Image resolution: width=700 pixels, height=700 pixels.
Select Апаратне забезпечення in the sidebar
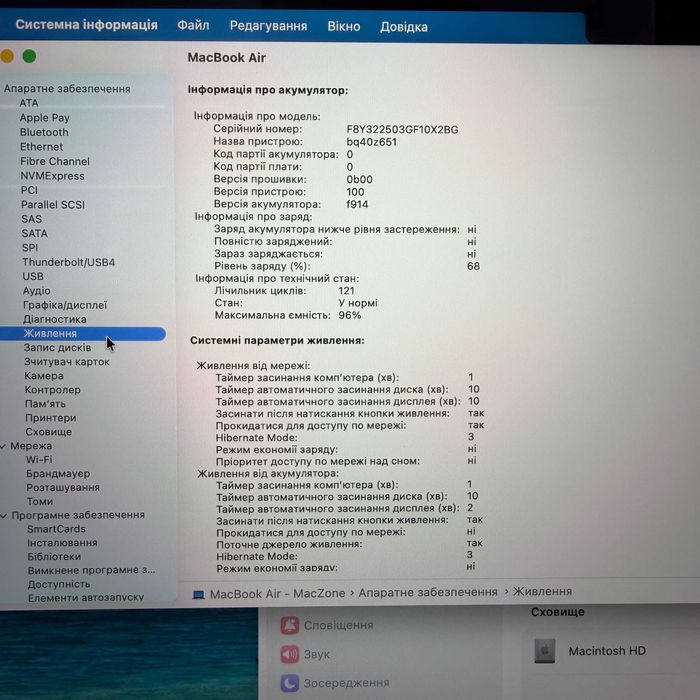pos(67,89)
